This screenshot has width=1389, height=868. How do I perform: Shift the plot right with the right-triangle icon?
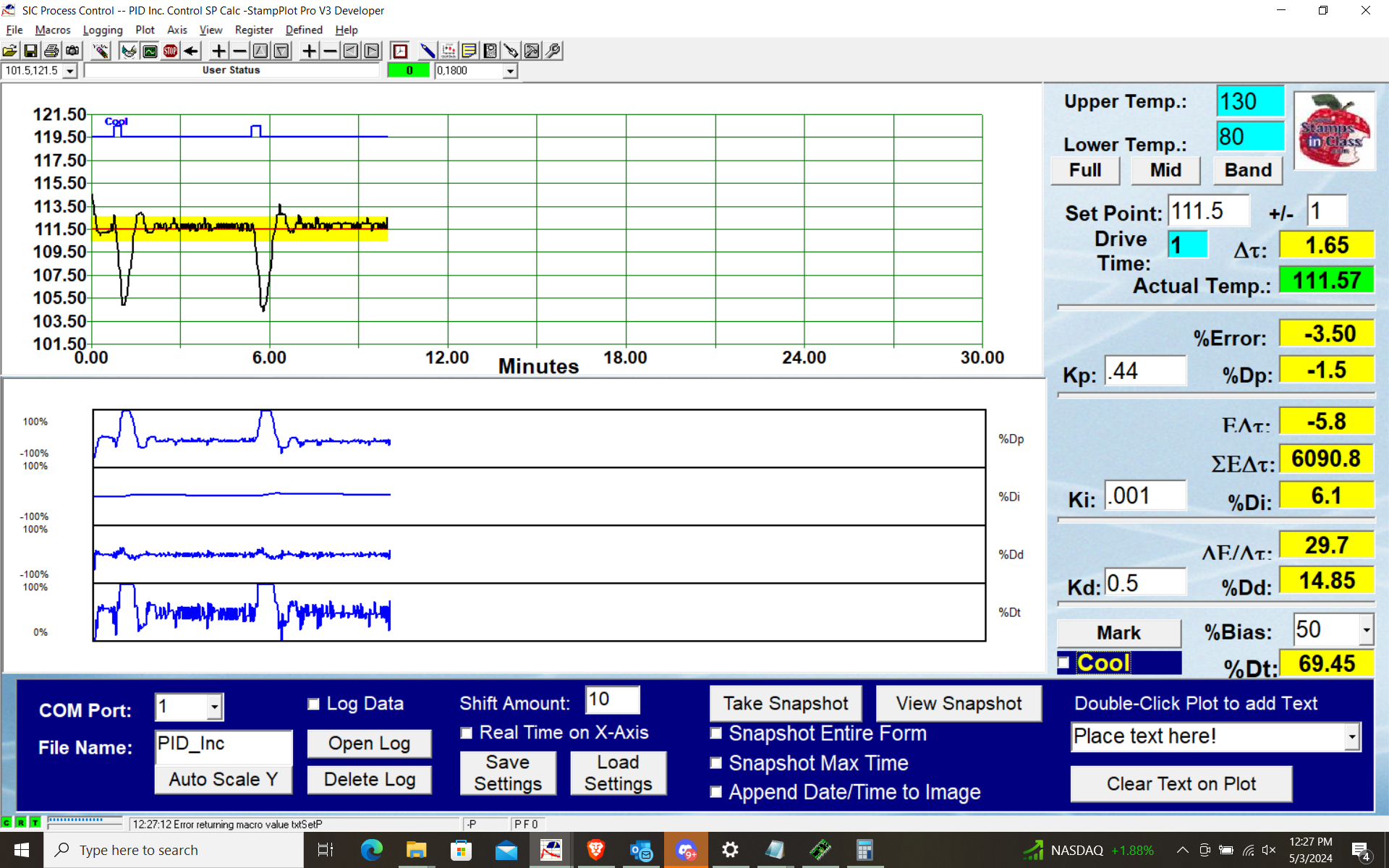[372, 51]
